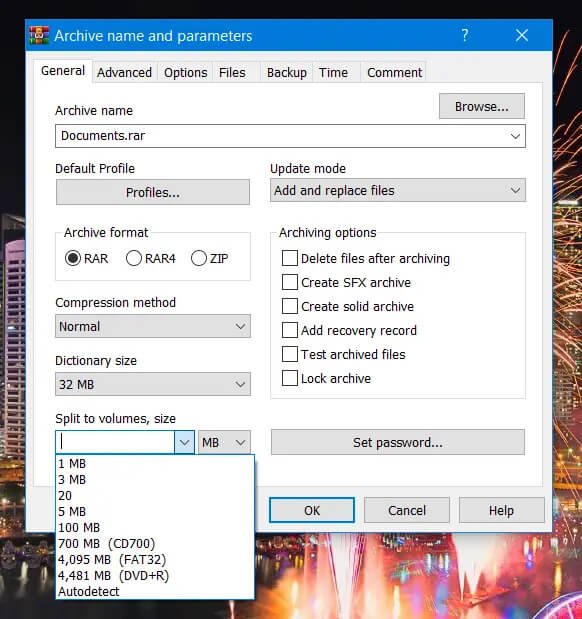Select the RAR archive format
The image size is (582, 619).
[73, 258]
